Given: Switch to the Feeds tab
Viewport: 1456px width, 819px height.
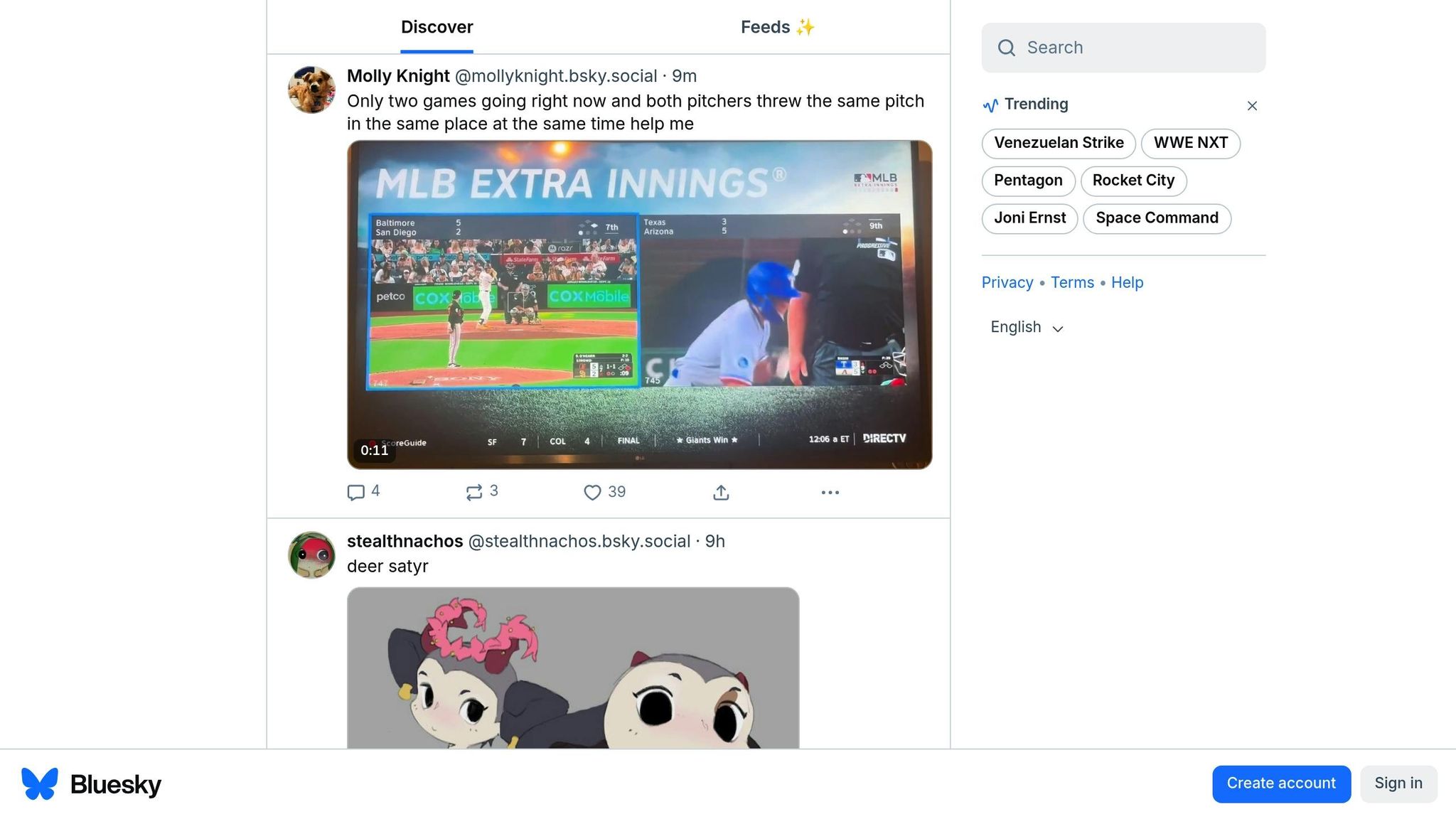Looking at the screenshot, I should tap(777, 27).
